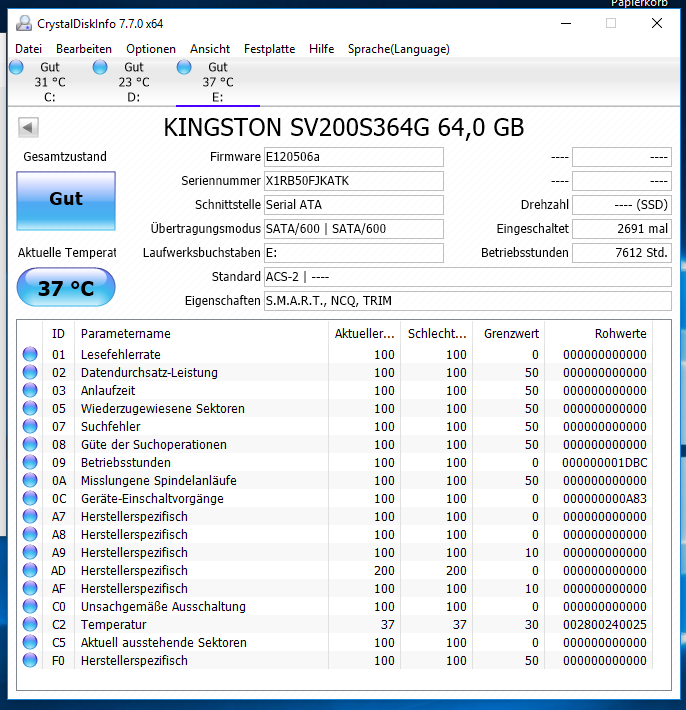686x710 pixels.
Task: Minimize the CrystalDiskInfo window
Action: (x=566, y=23)
